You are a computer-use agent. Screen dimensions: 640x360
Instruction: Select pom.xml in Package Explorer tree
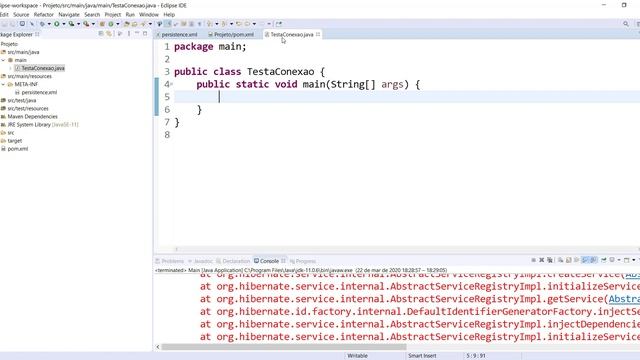[15, 149]
